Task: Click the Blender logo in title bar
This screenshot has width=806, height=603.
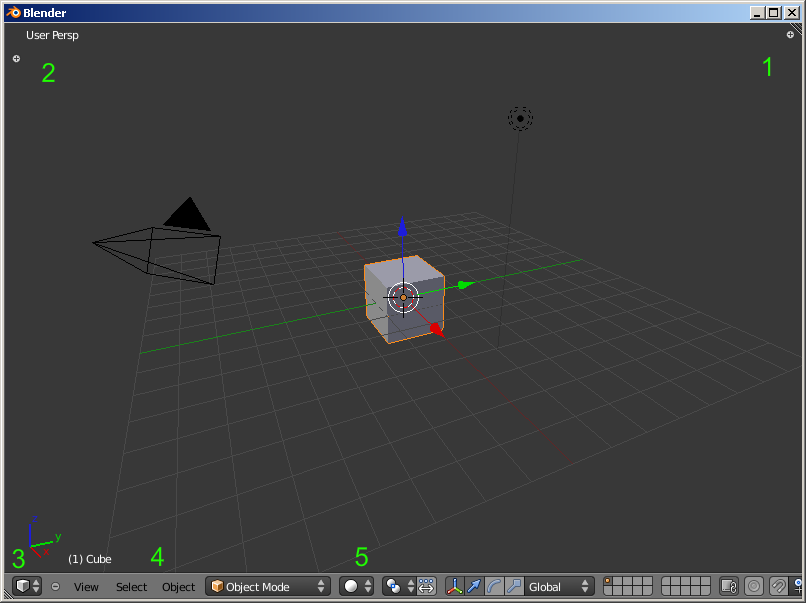Action: click(x=13, y=12)
